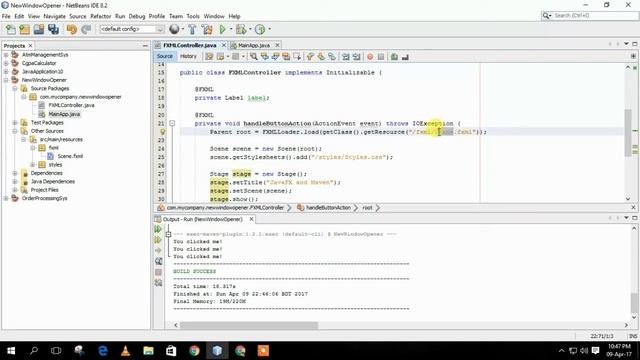
Task: Click the Clean and Build Project icon
Action: pos(207,29)
